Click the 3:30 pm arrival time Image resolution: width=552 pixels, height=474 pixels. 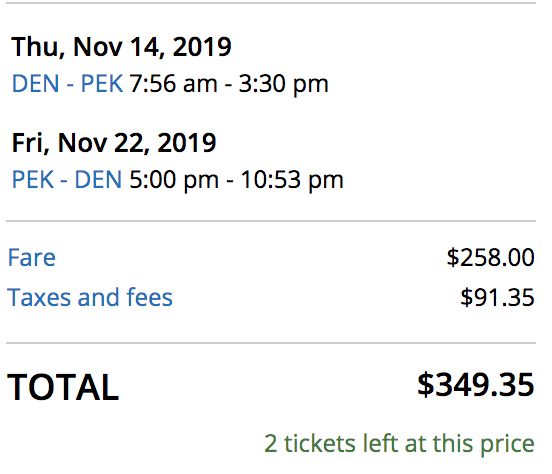[284, 85]
